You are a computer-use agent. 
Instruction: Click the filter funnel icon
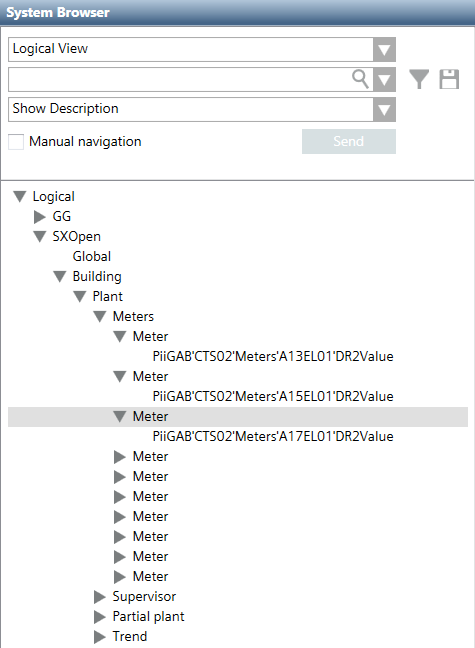(x=419, y=79)
